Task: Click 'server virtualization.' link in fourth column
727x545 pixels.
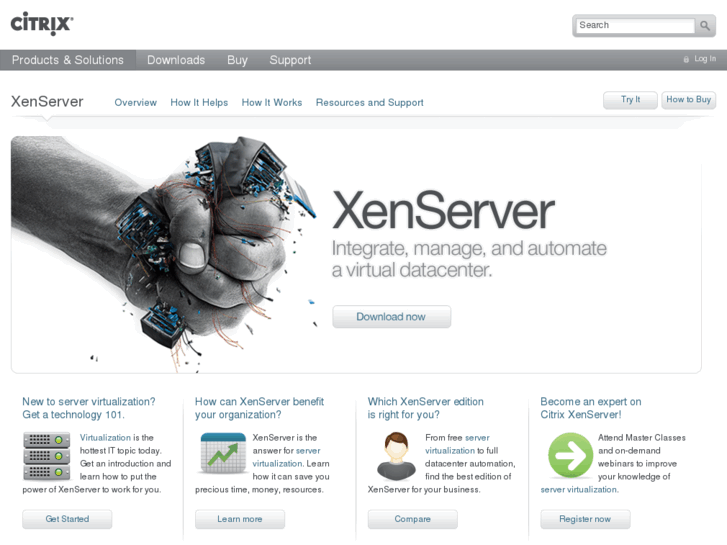Action: [580, 489]
